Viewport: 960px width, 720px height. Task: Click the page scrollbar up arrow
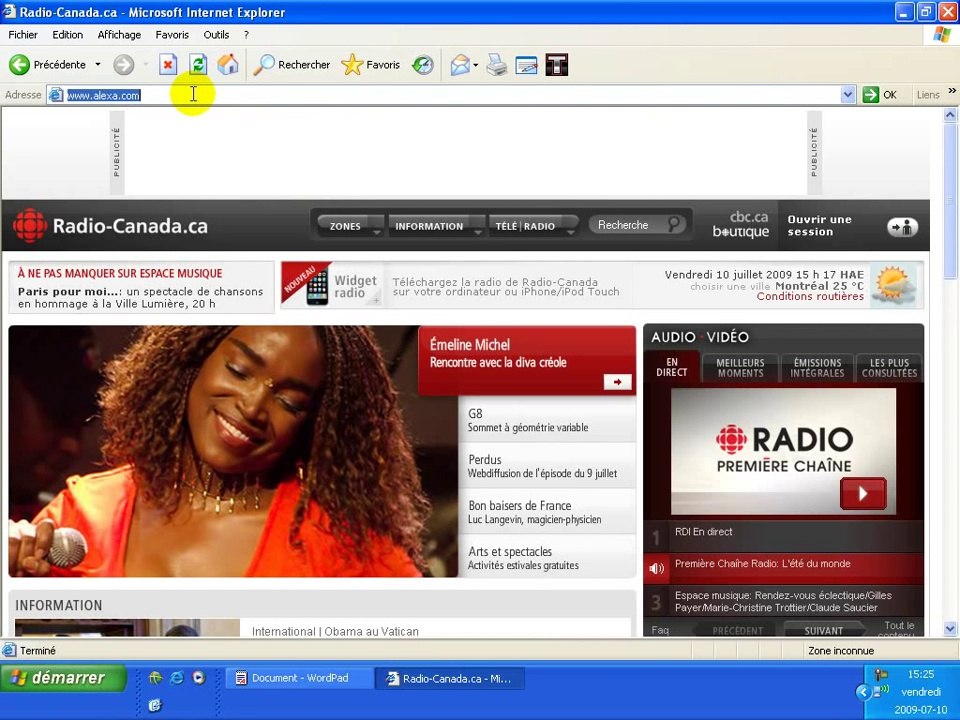click(950, 114)
